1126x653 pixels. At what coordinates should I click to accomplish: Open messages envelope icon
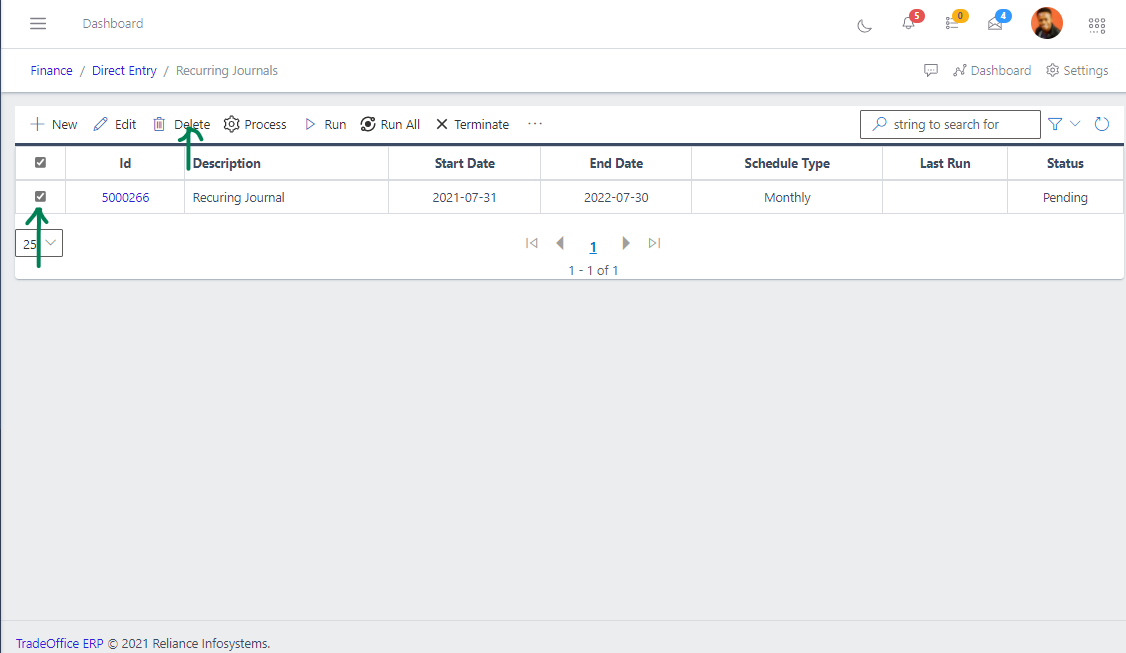pyautogui.click(x=995, y=24)
